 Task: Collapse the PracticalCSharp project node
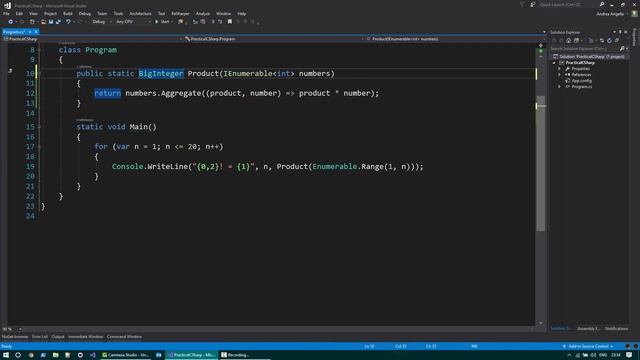[554, 63]
